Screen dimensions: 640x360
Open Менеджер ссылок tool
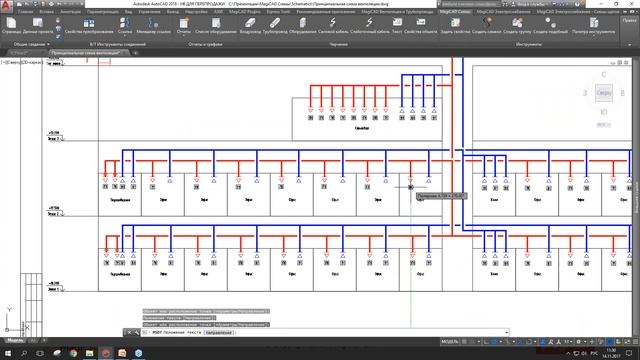153,25
